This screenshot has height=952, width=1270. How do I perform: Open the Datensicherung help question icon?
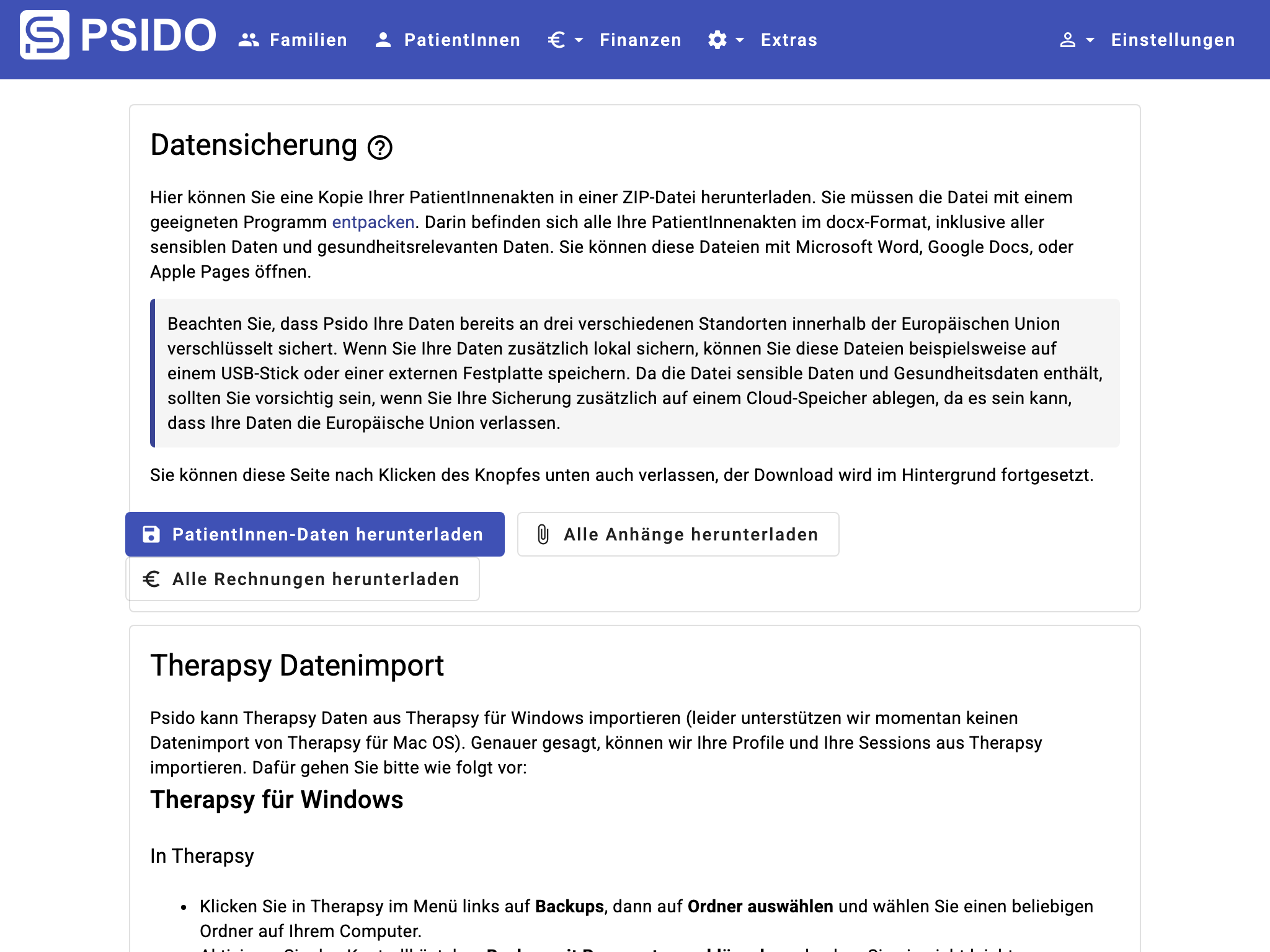[380, 148]
